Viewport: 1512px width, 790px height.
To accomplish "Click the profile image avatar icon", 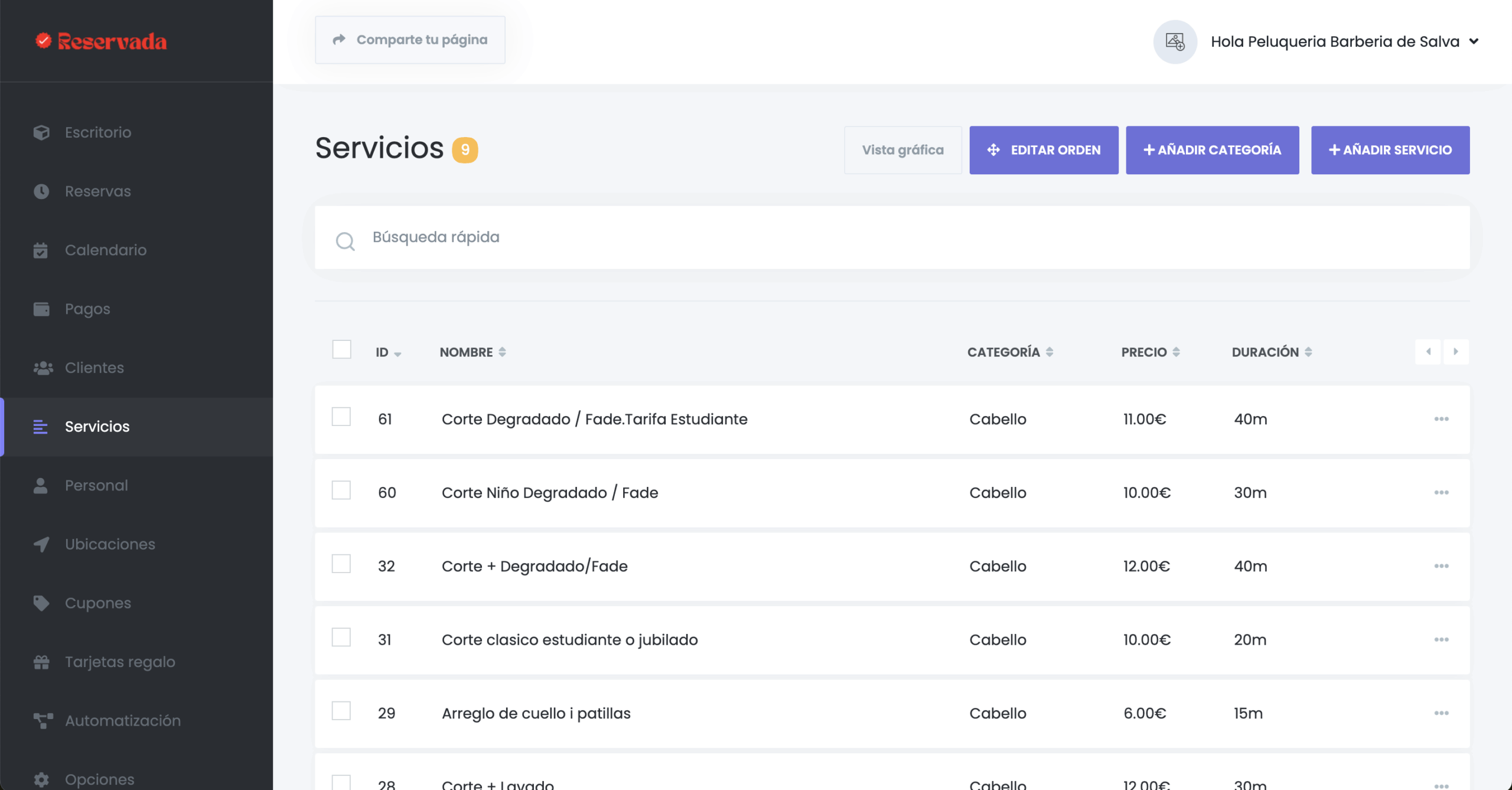I will point(1175,42).
